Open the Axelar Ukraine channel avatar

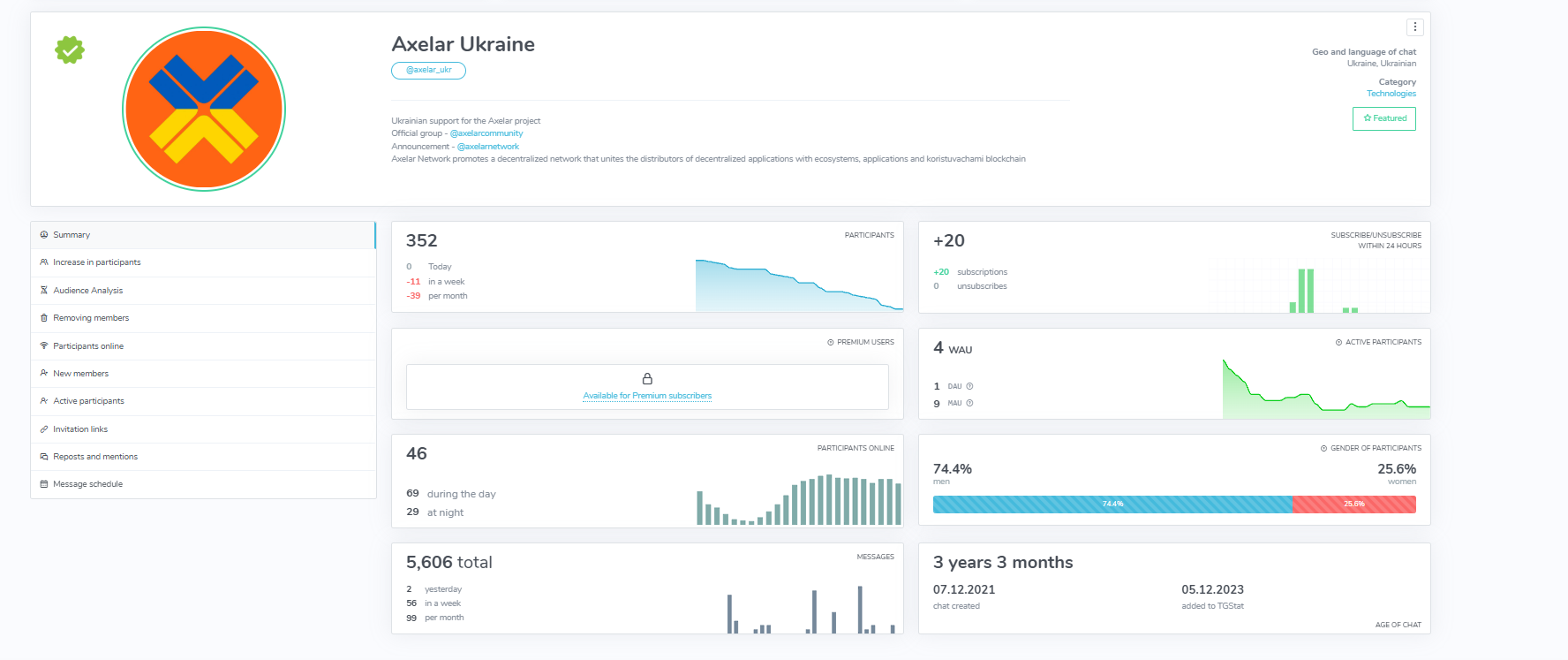[x=204, y=109]
